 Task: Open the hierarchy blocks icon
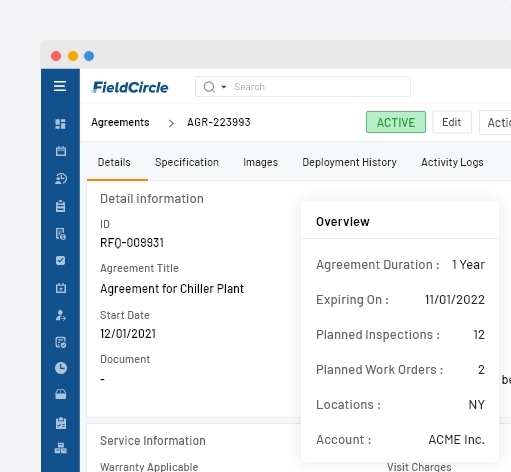(61, 448)
